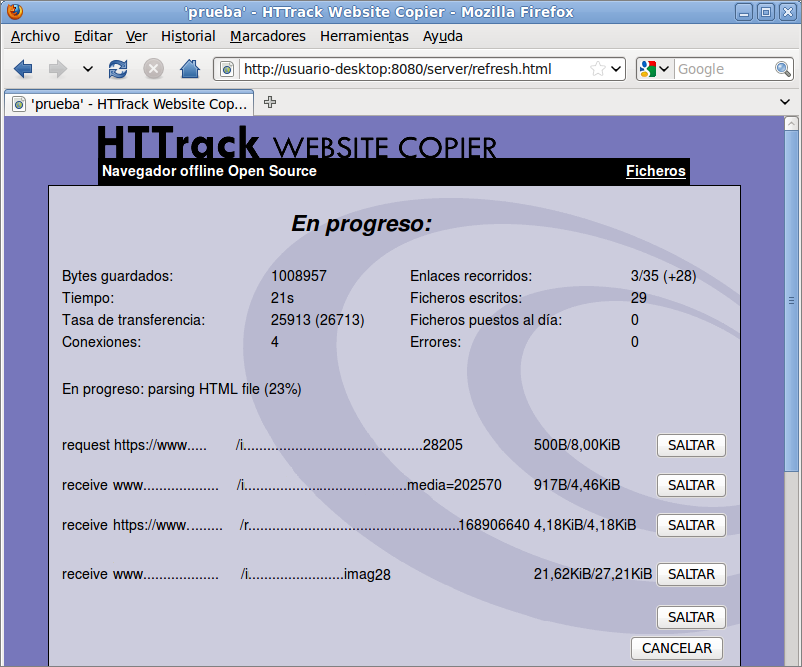Screen dimensions: 802x667
Task: Click the 'Enlaces recorridos:' value 3/35 (+28)
Action: pos(663,276)
